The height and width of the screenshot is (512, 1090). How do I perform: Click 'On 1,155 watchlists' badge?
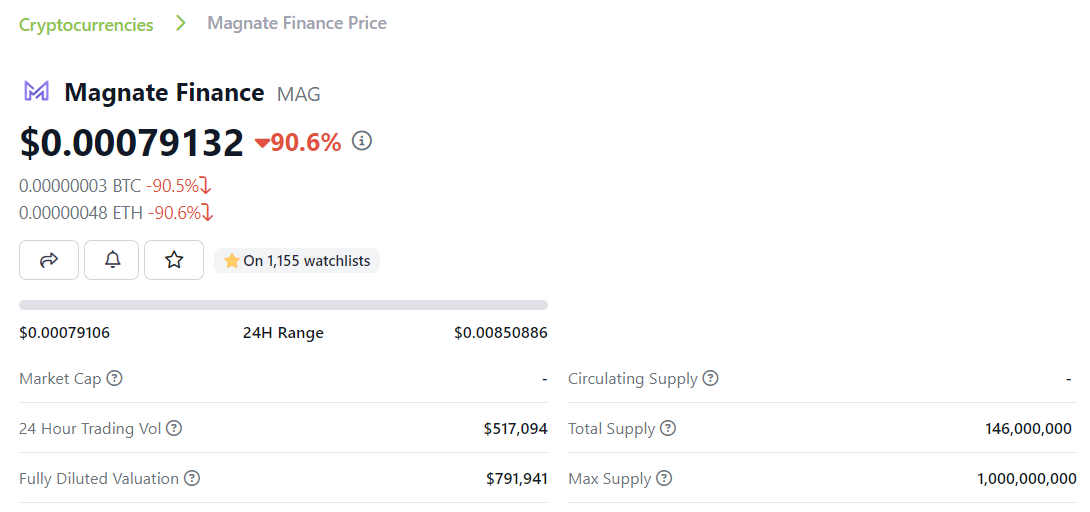[297, 261]
